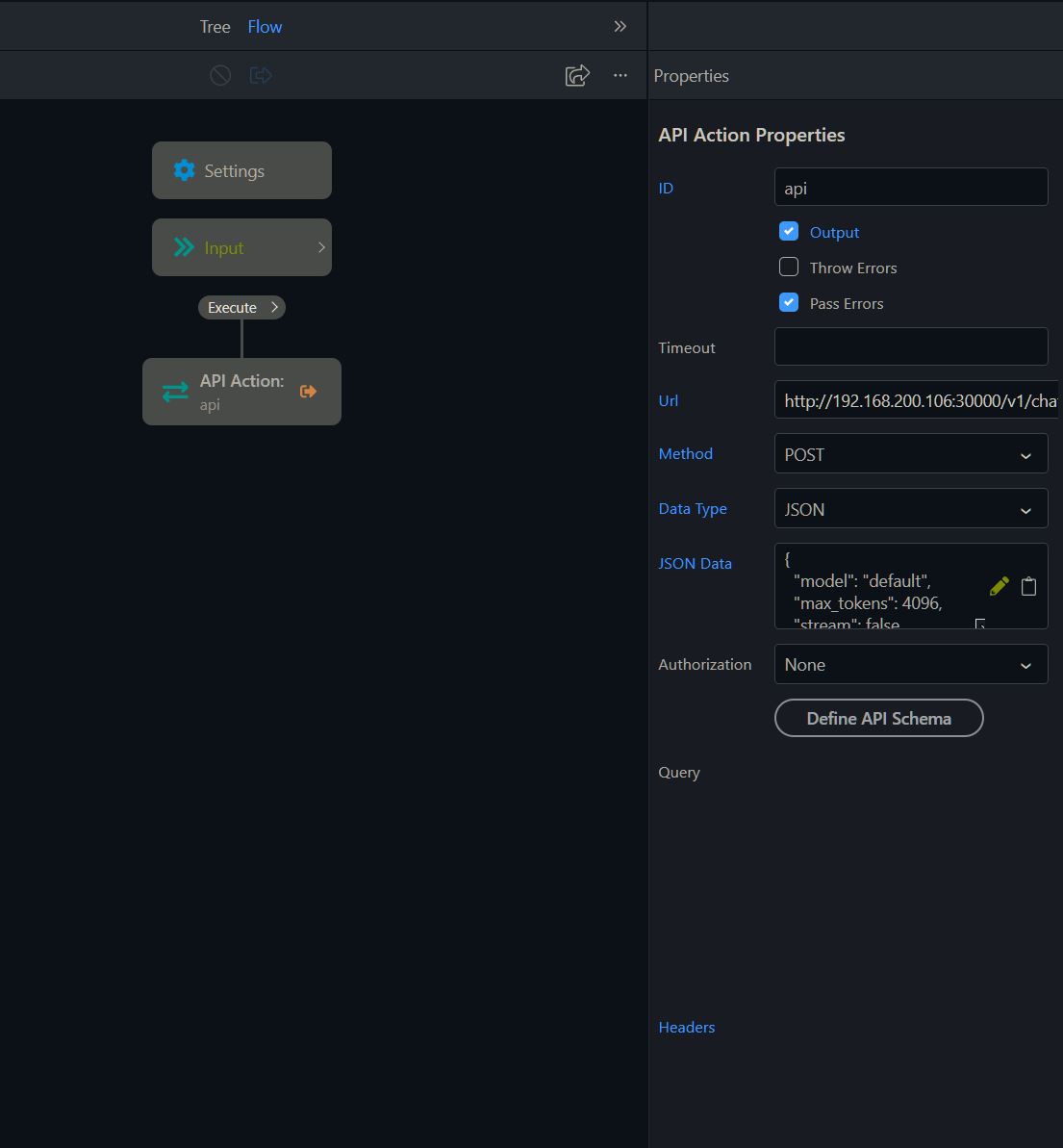The height and width of the screenshot is (1148, 1063).
Task: Click the share icon in the toolbar
Action: pyautogui.click(x=577, y=75)
